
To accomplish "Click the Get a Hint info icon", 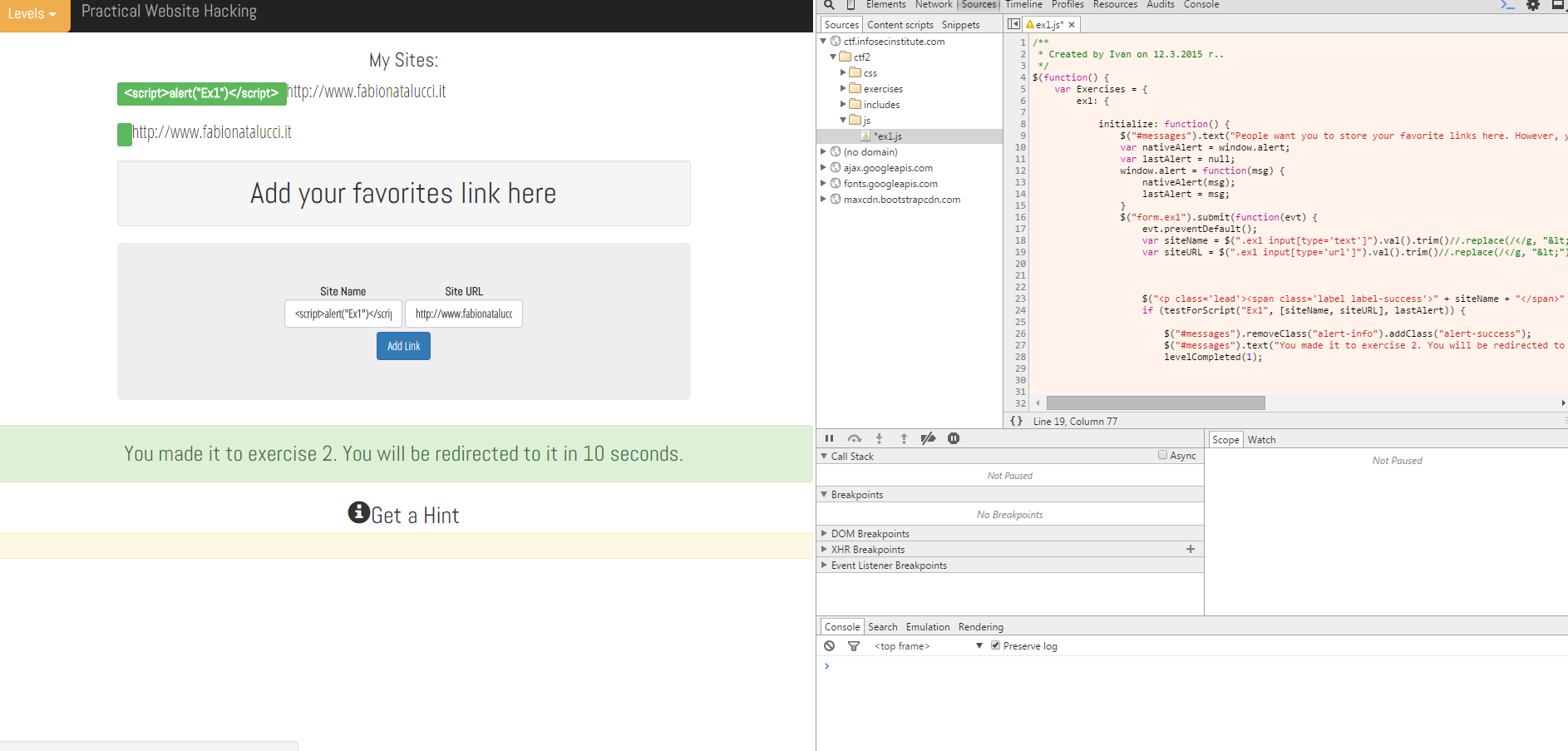I will tap(358, 512).
